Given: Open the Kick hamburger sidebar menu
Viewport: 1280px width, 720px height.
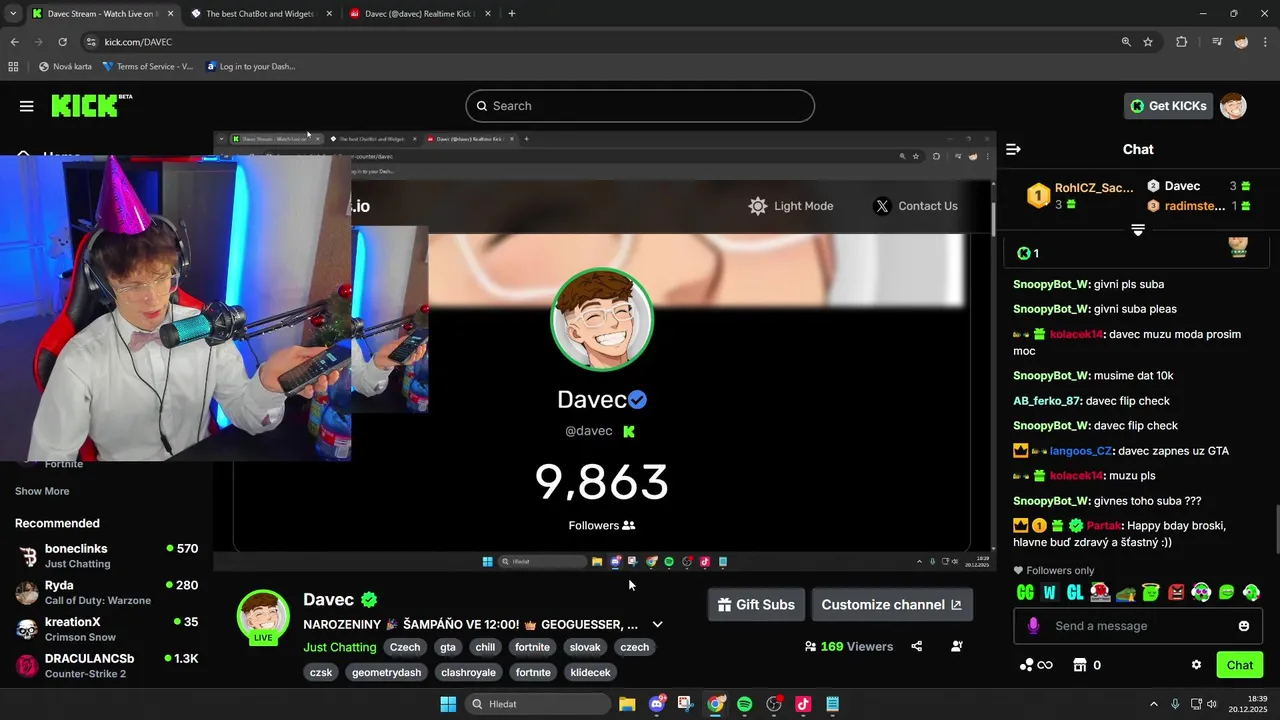Looking at the screenshot, I should [27, 106].
